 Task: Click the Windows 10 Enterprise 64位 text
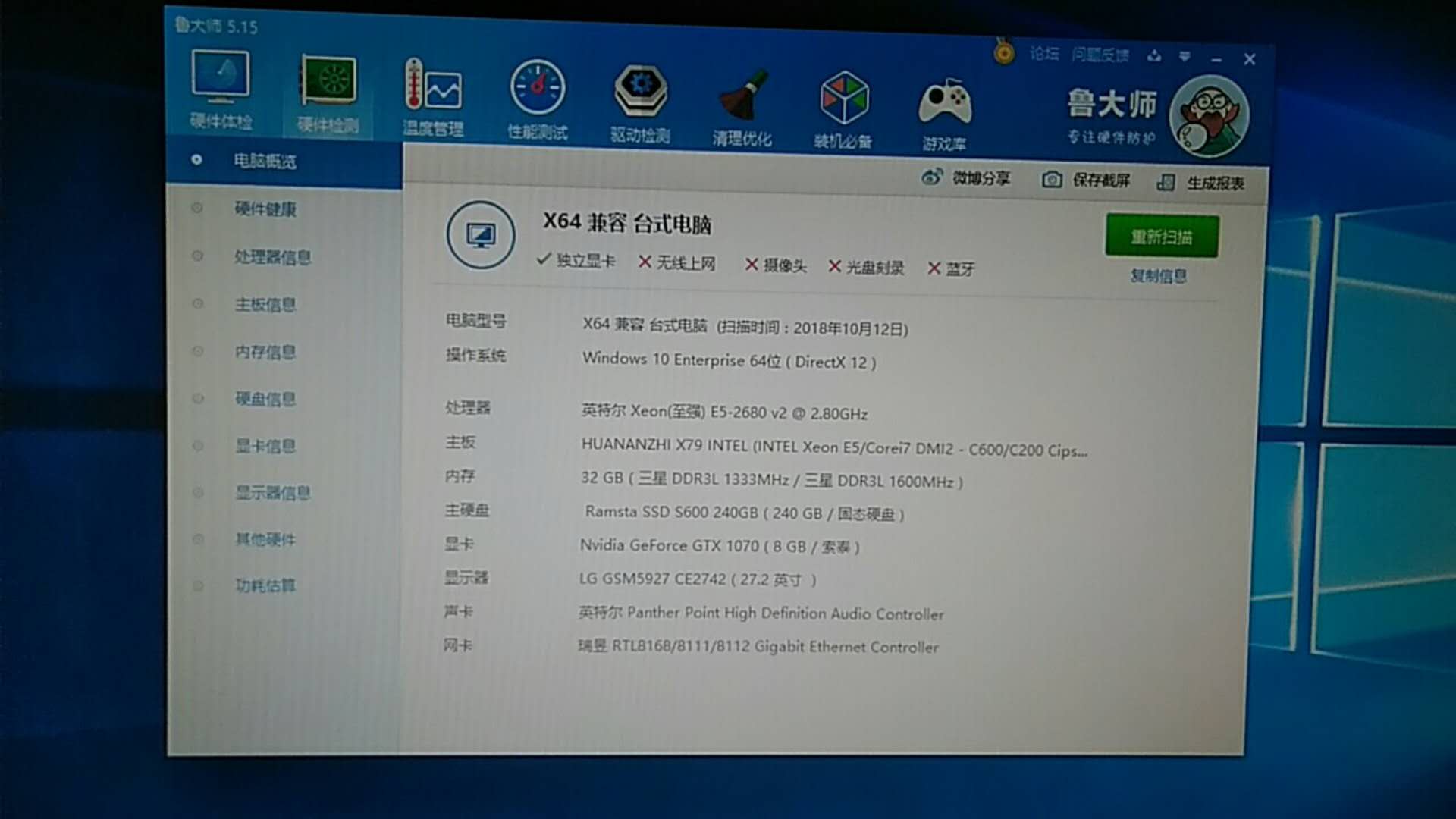(730, 360)
